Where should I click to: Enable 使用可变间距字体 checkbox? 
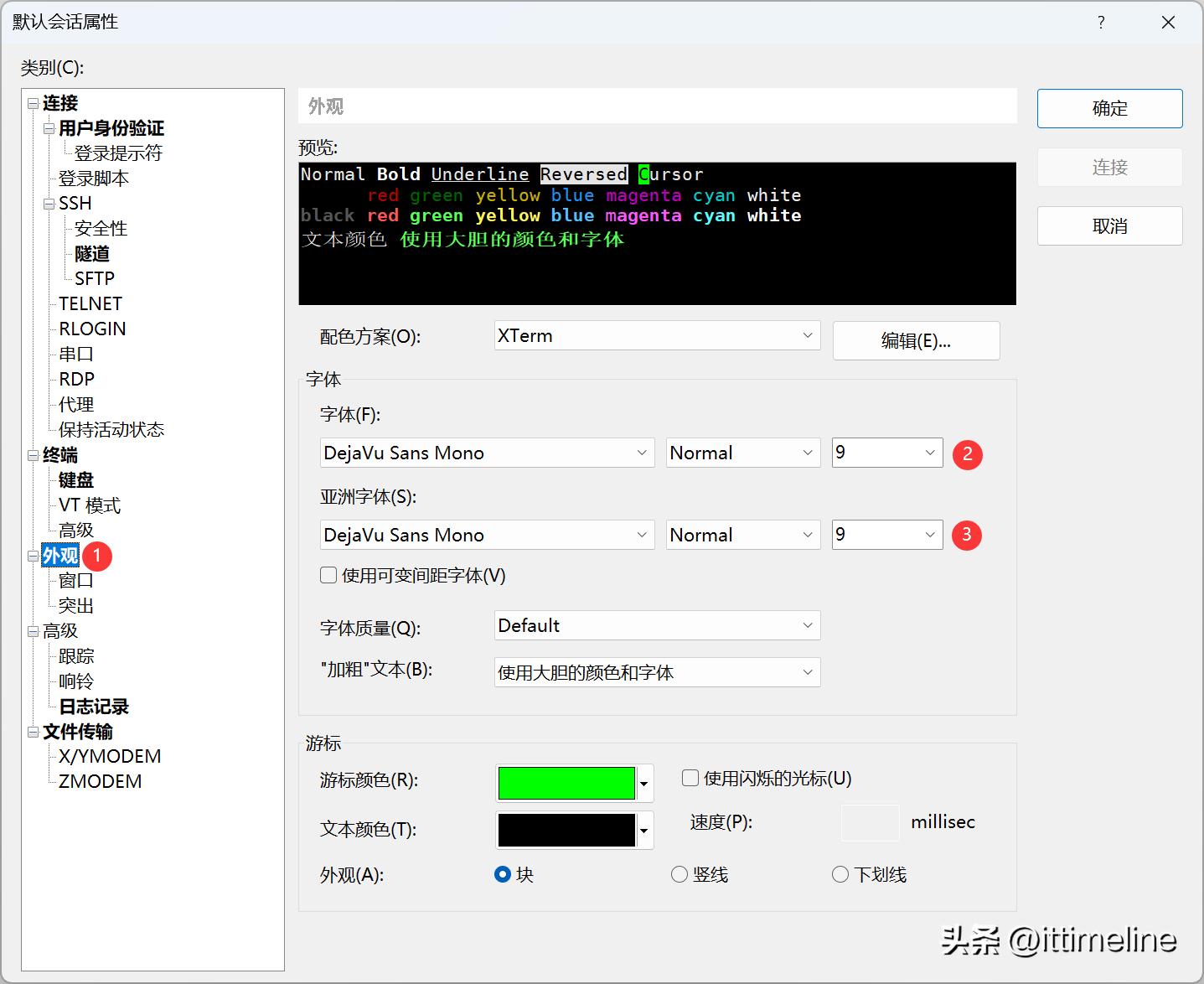pos(329,576)
